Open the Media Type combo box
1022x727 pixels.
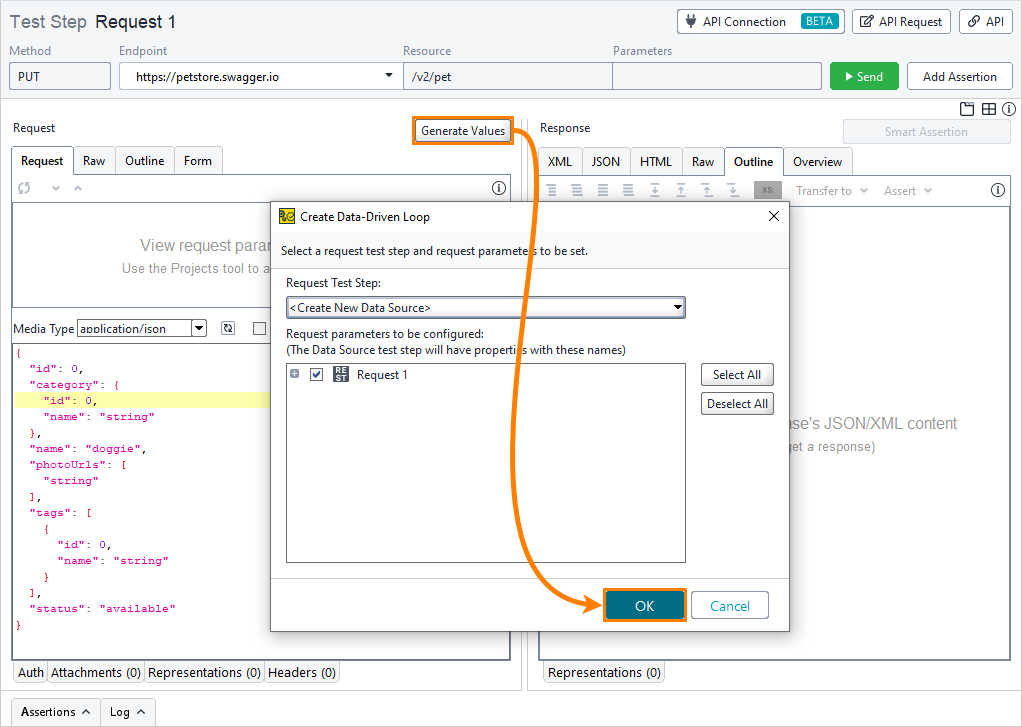click(199, 327)
